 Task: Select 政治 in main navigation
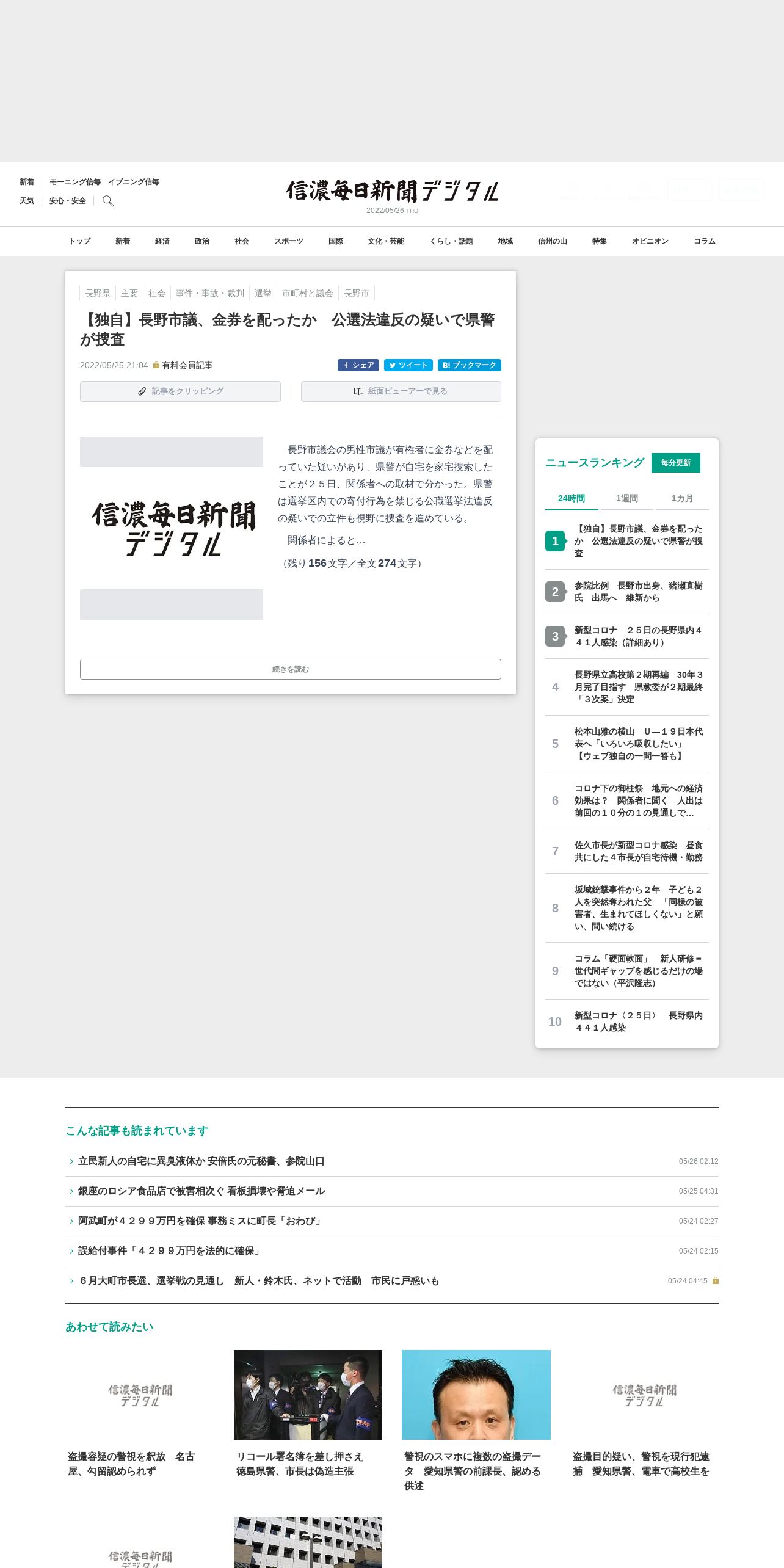point(202,241)
